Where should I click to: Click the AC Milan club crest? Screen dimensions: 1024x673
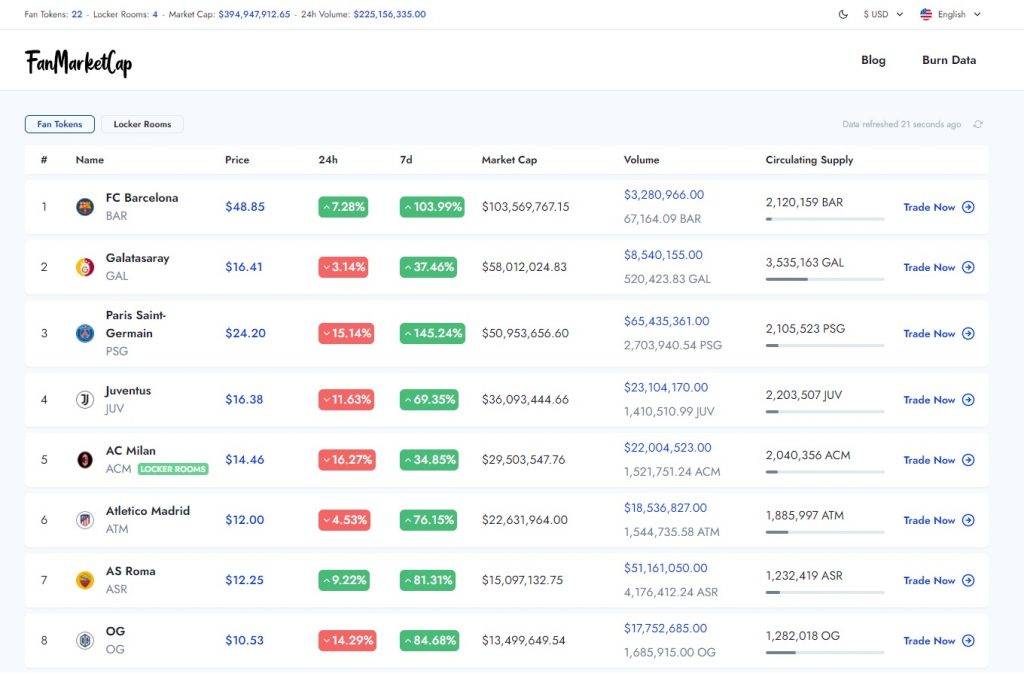coord(85,460)
